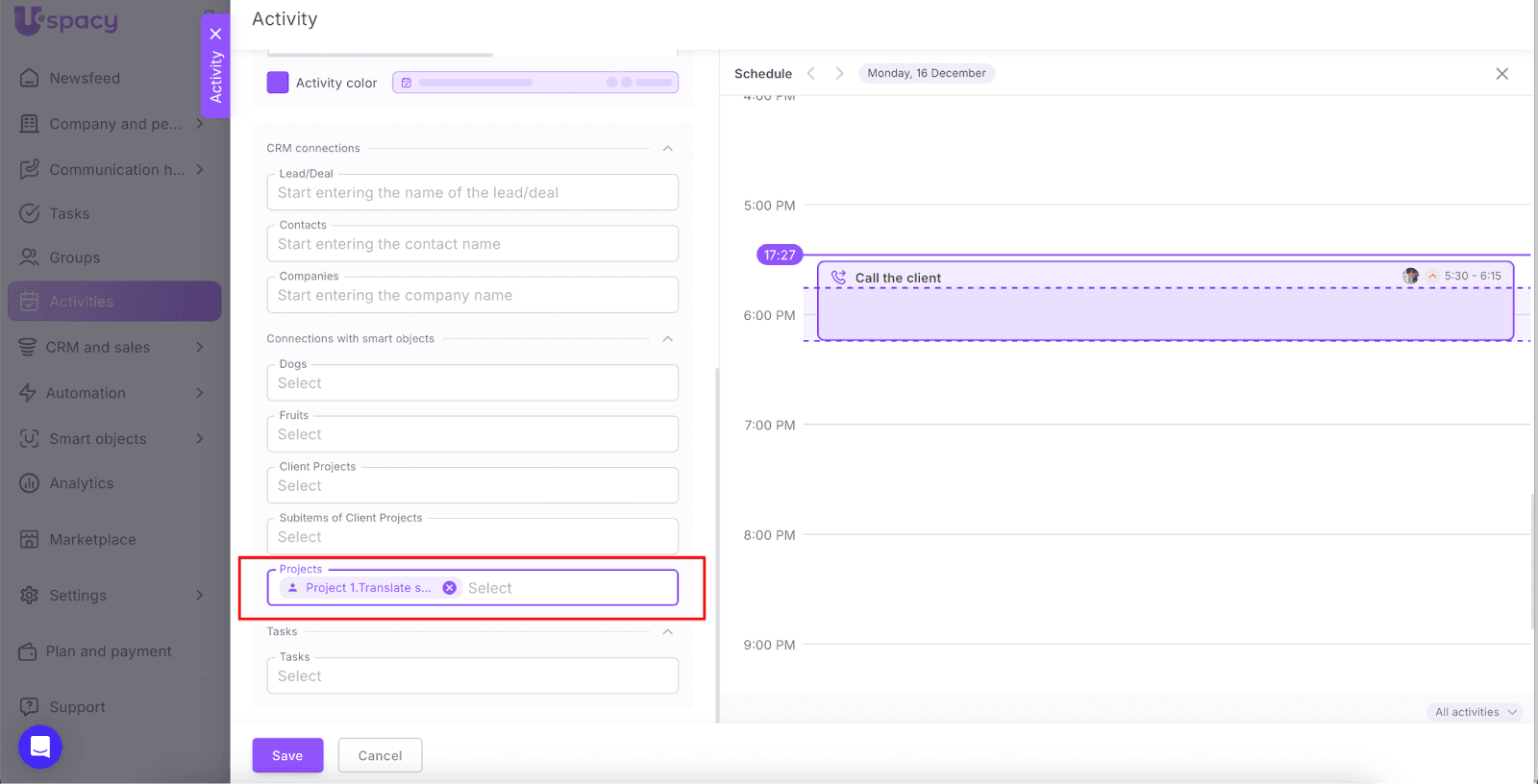This screenshot has height=784, width=1538.
Task: Click the Save button
Action: (x=287, y=755)
